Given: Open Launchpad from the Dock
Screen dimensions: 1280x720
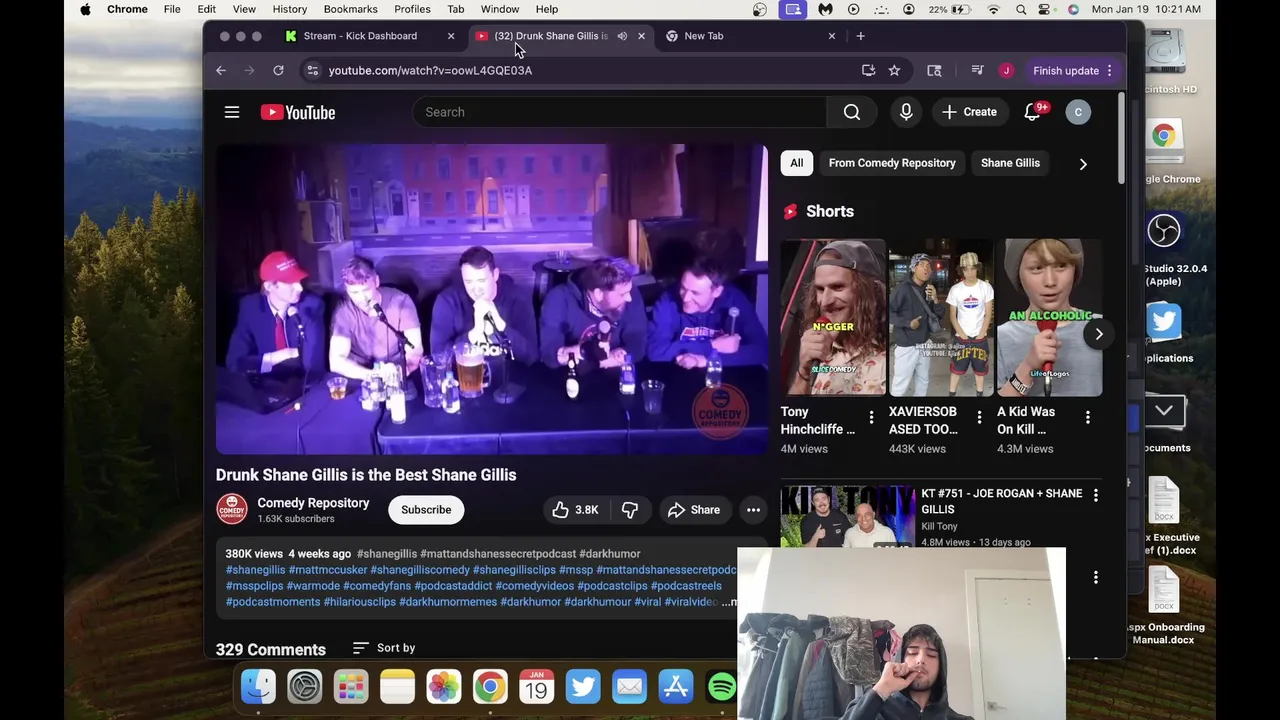Looking at the screenshot, I should pyautogui.click(x=351, y=686).
